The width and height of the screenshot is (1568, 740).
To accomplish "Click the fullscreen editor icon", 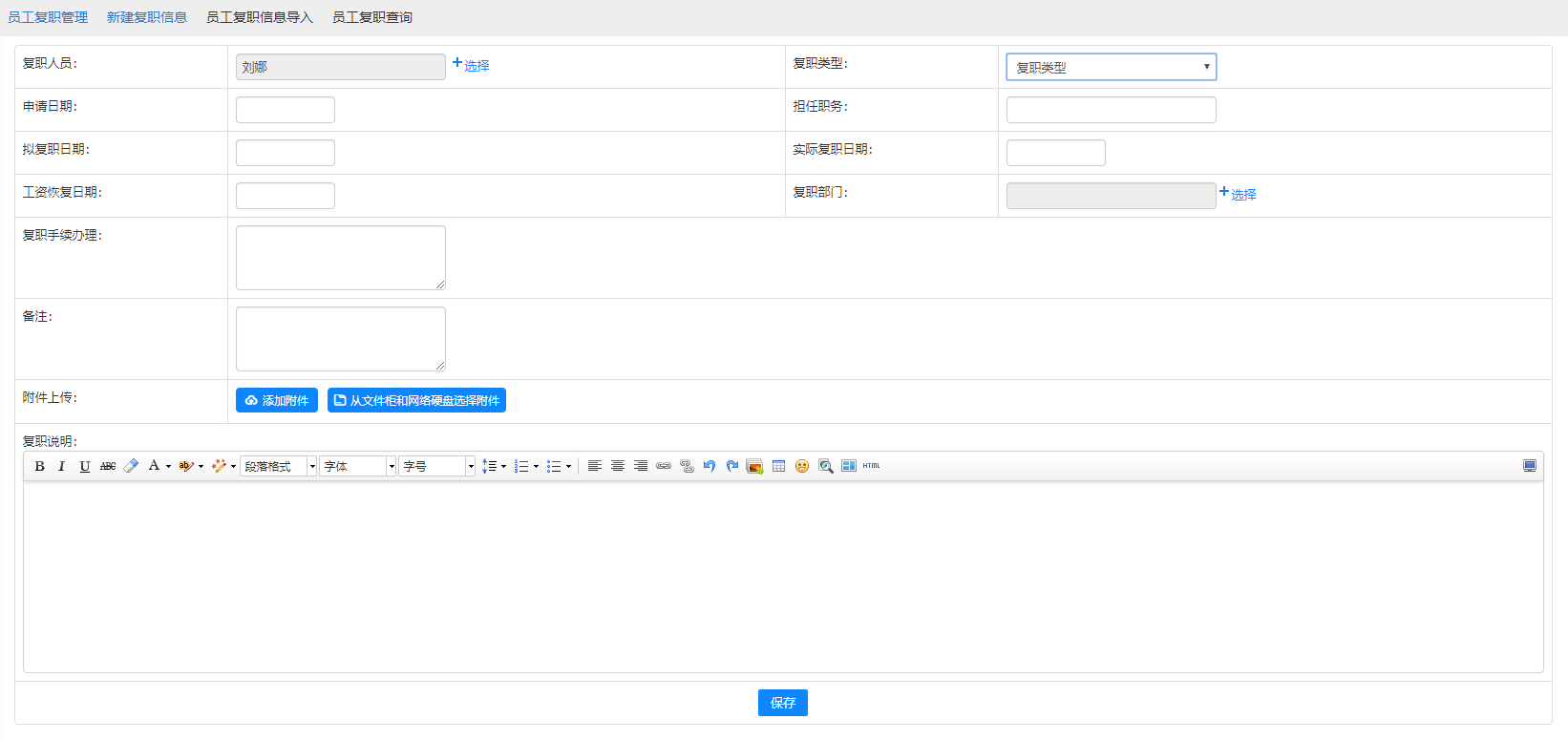I will (1529, 466).
